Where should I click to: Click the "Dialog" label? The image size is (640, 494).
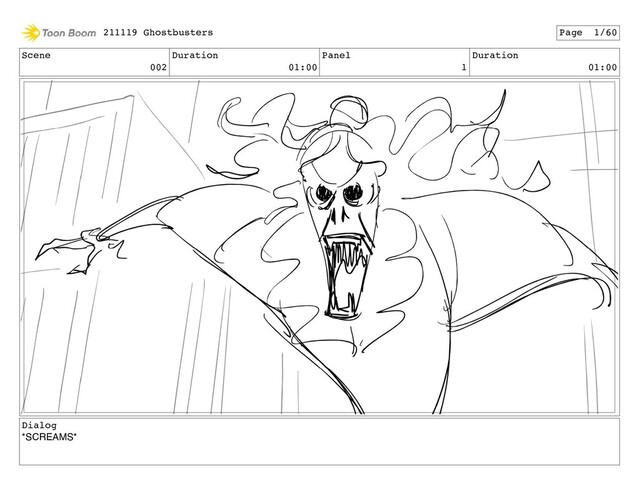39,425
